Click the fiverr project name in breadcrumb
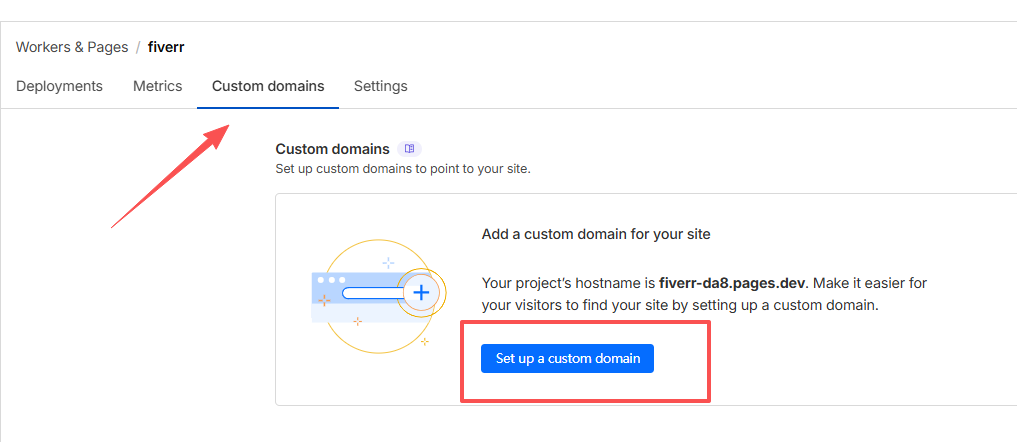The image size is (1017, 442). tap(166, 47)
